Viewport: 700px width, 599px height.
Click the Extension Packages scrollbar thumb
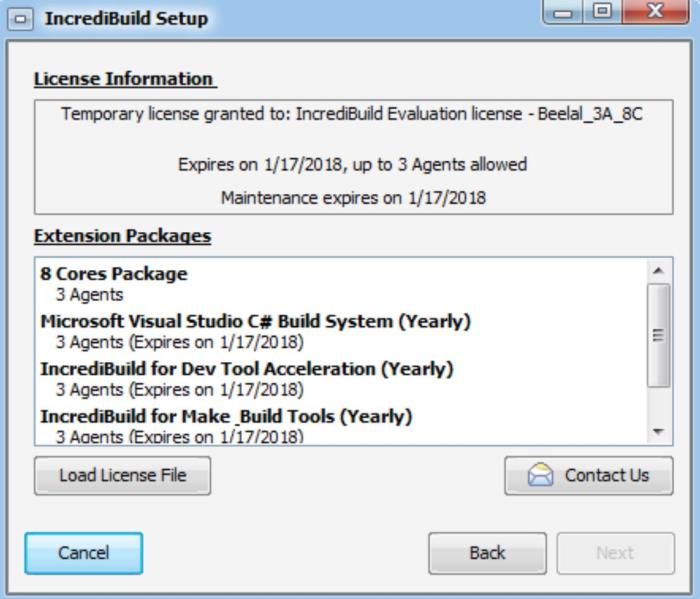point(657,335)
